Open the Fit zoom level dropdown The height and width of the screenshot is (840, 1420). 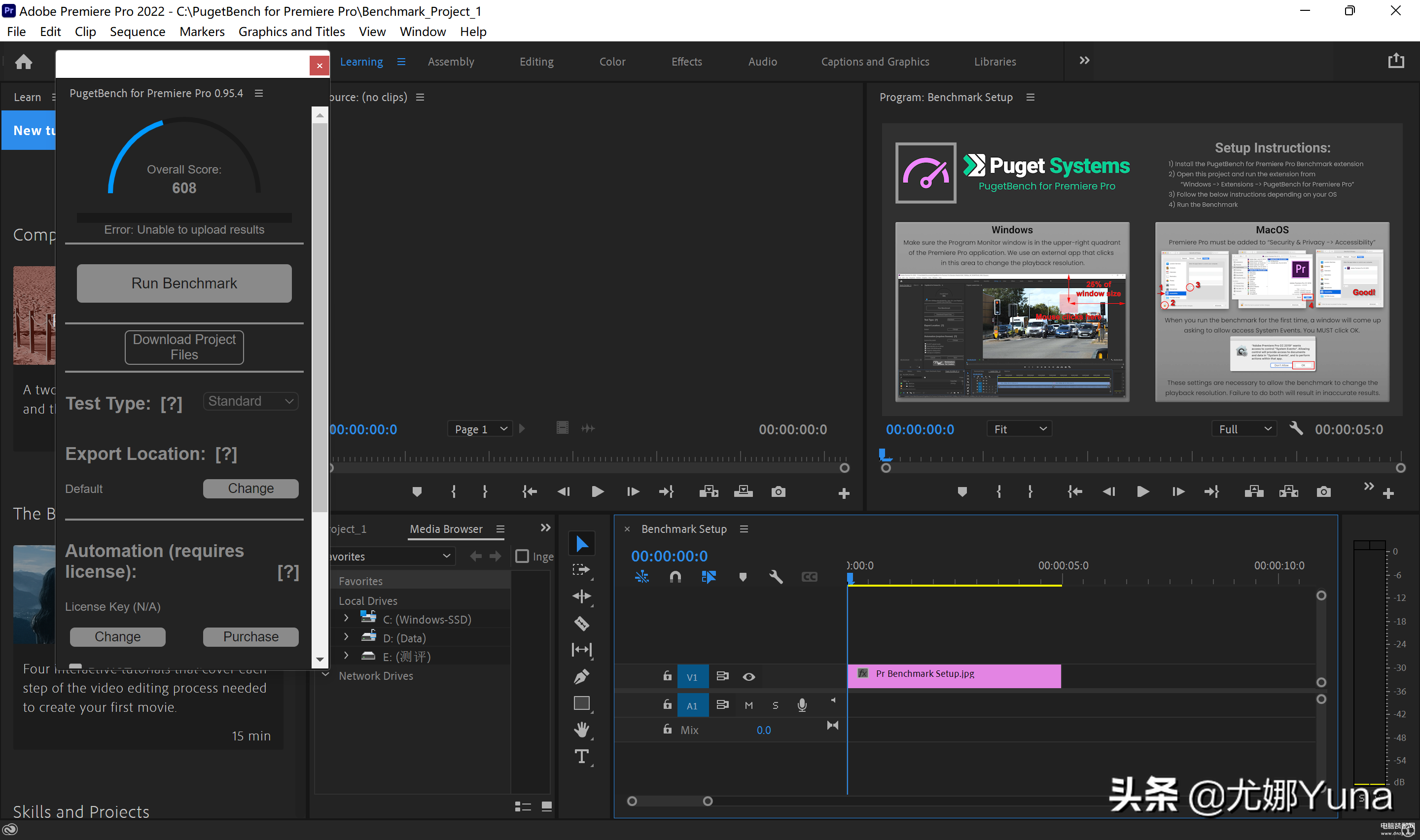[x=1019, y=429]
